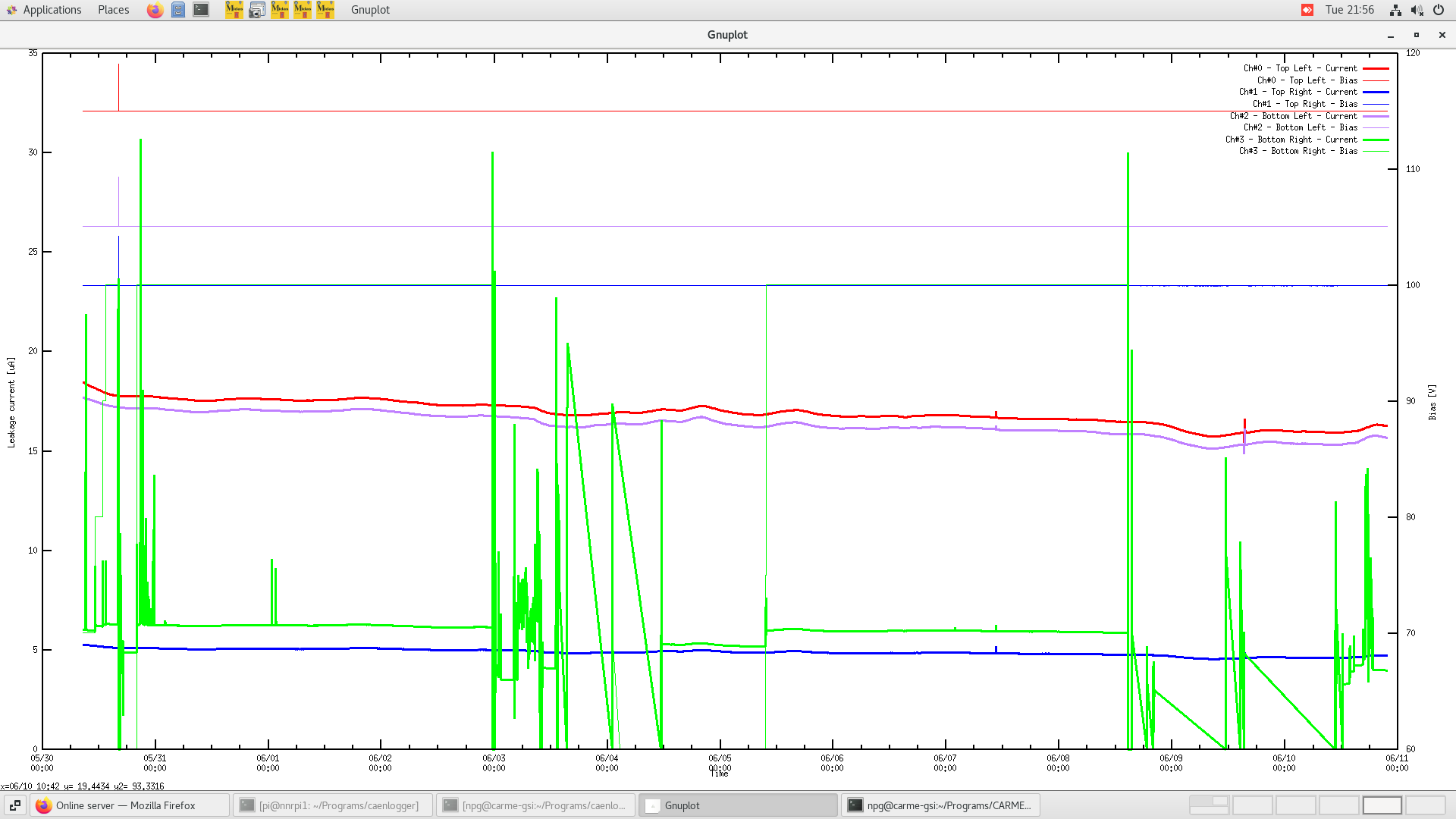Screen dimensions: 1456x819
Task: Launch the first Midas launcher icon
Action: click(234, 10)
